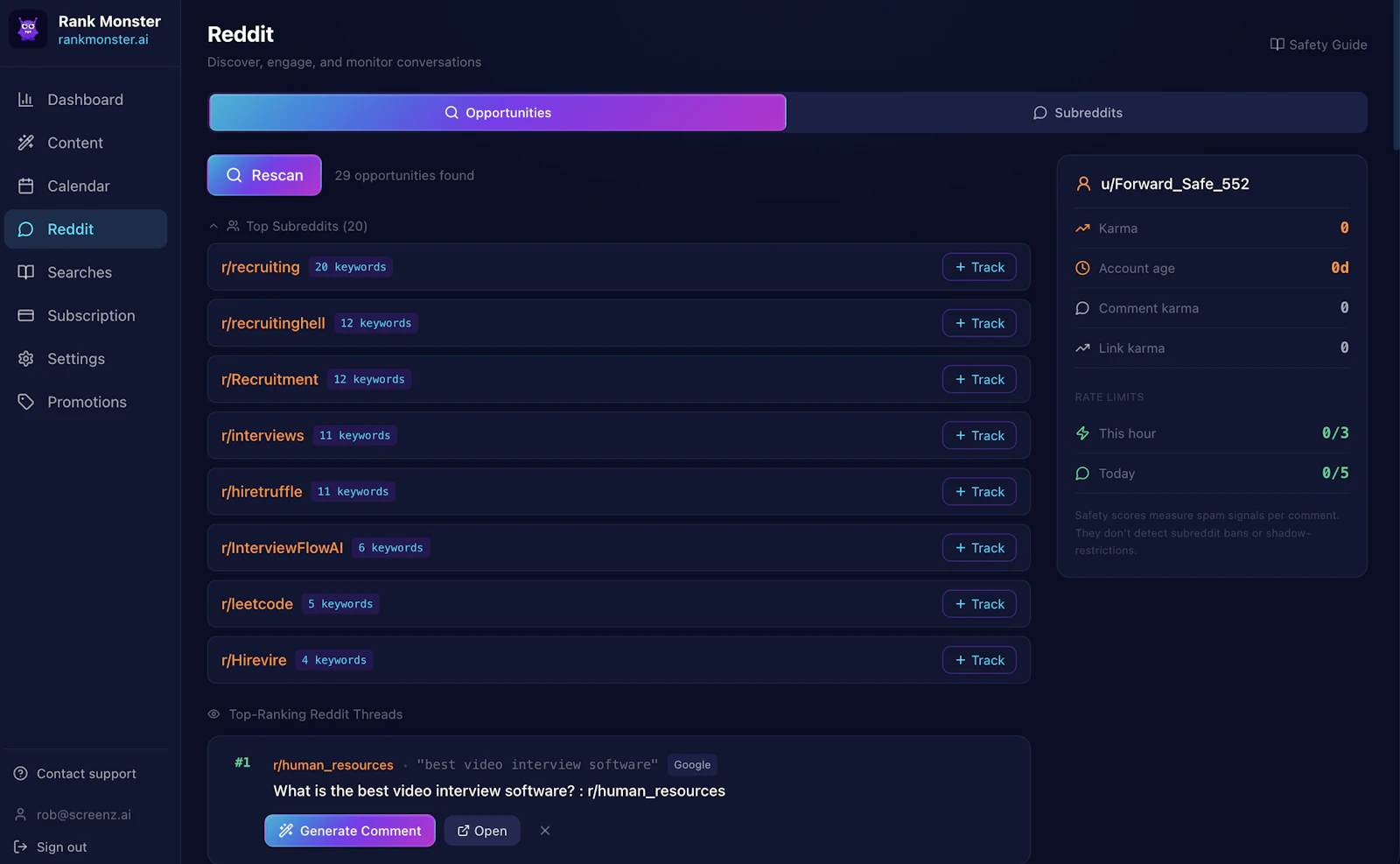Click the Dashboard bar chart icon
This screenshot has height=864, width=1400.
coord(25,100)
